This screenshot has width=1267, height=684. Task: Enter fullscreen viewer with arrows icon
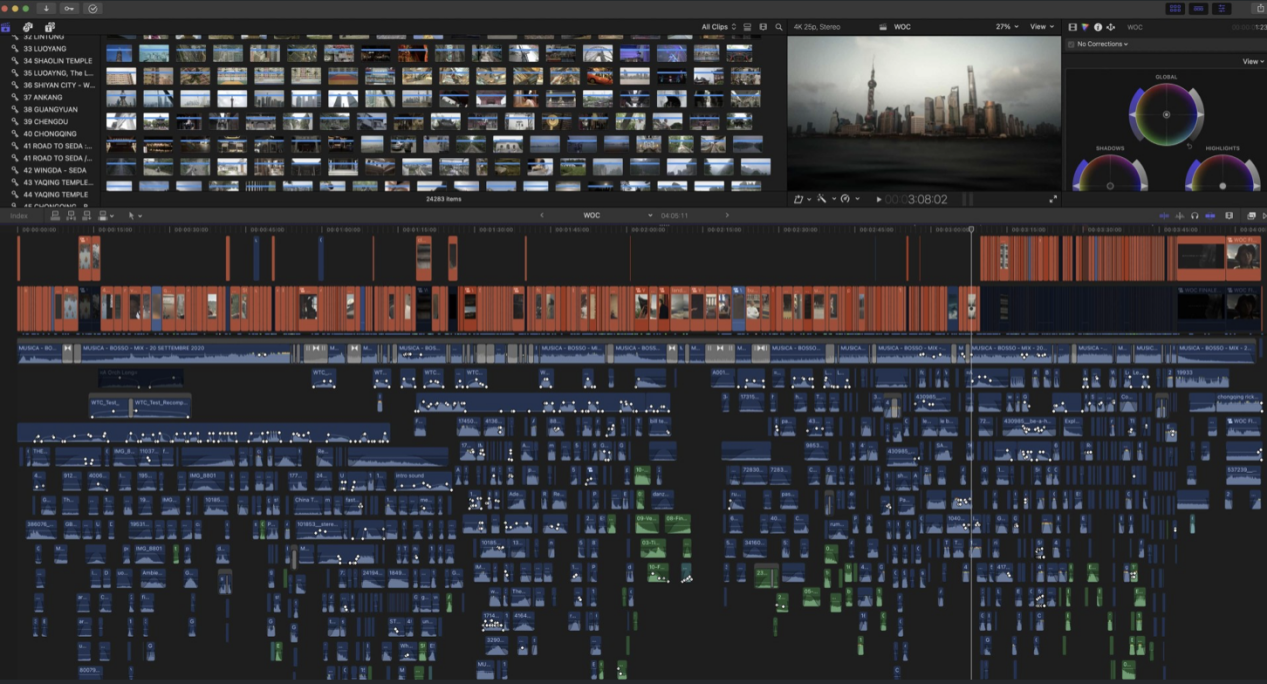pos(1052,199)
